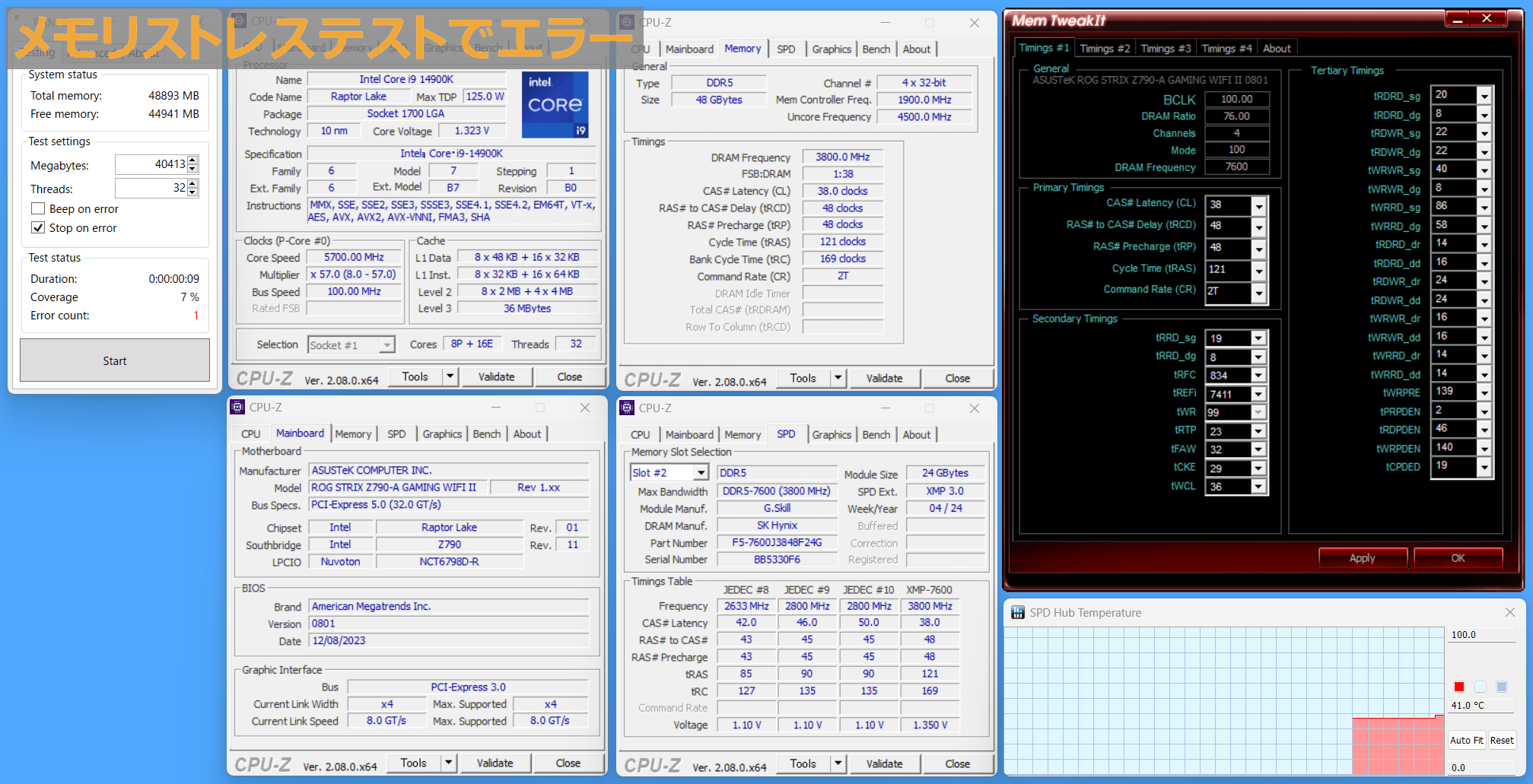
Task: Expand the Cycle Time (tRAS) dropdown
Action: (x=1259, y=270)
